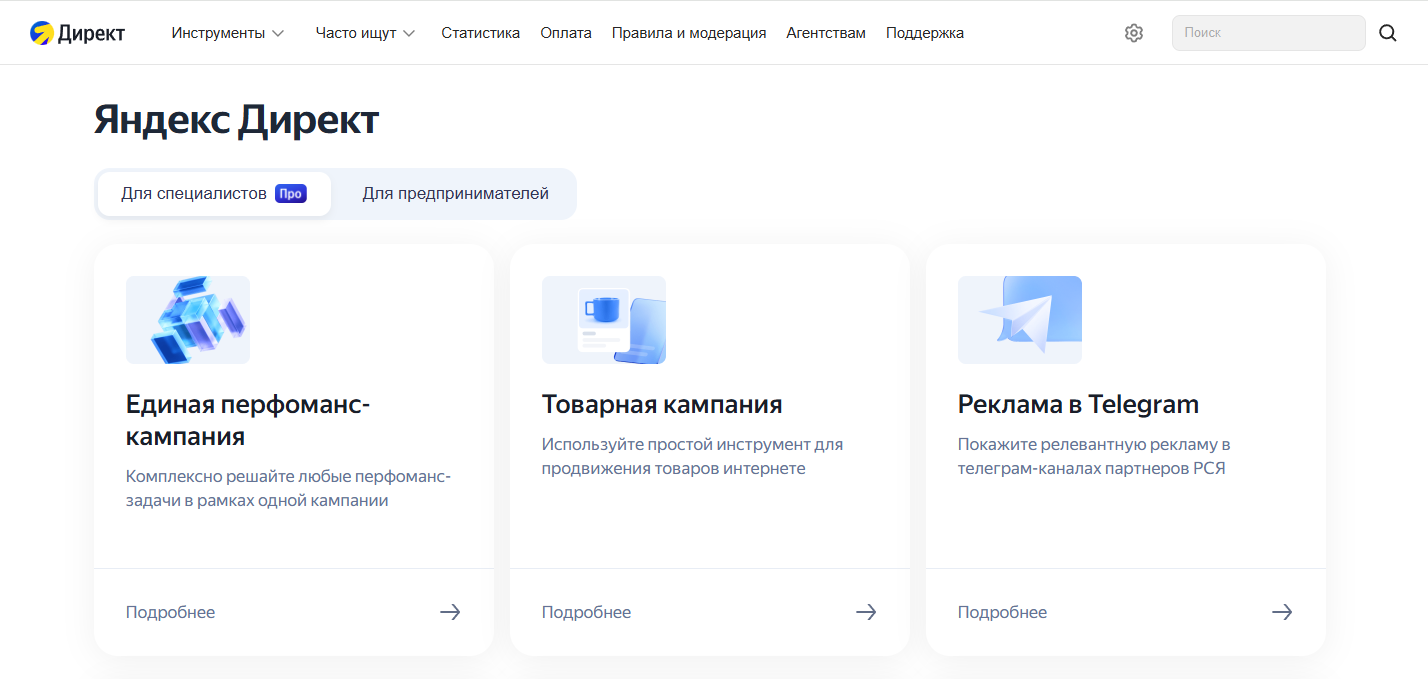Click the Yandex Direct logo
Screen dimensions: 1428x679
click(77, 33)
